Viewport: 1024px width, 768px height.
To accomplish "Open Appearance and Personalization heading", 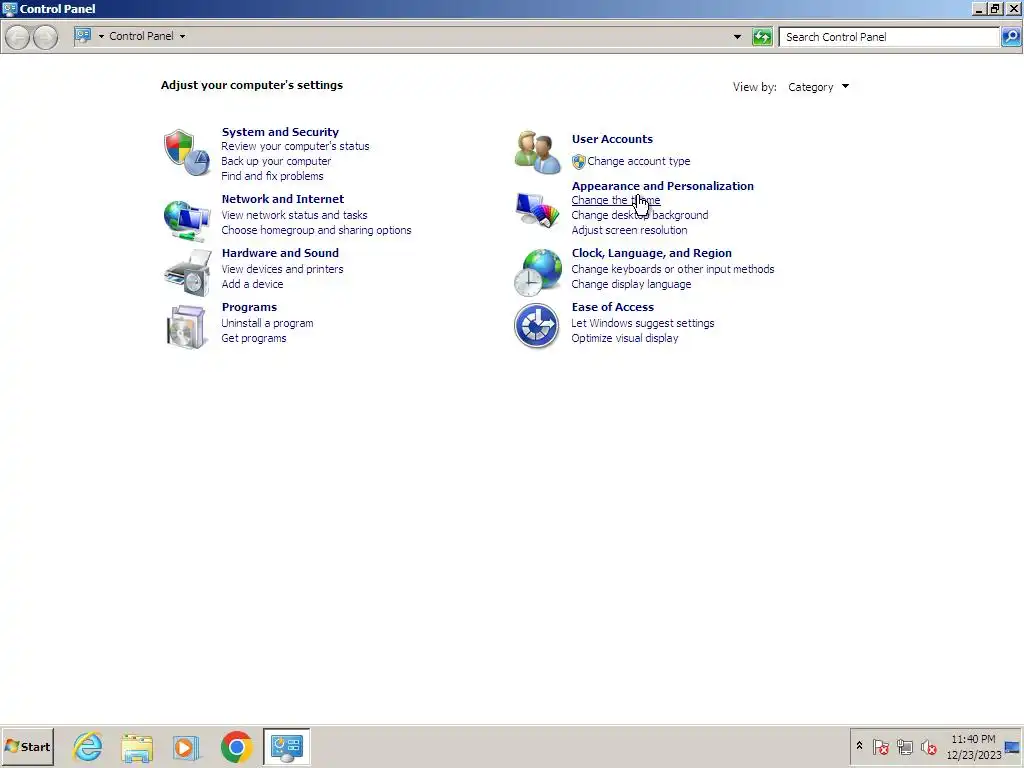I will 663,186.
